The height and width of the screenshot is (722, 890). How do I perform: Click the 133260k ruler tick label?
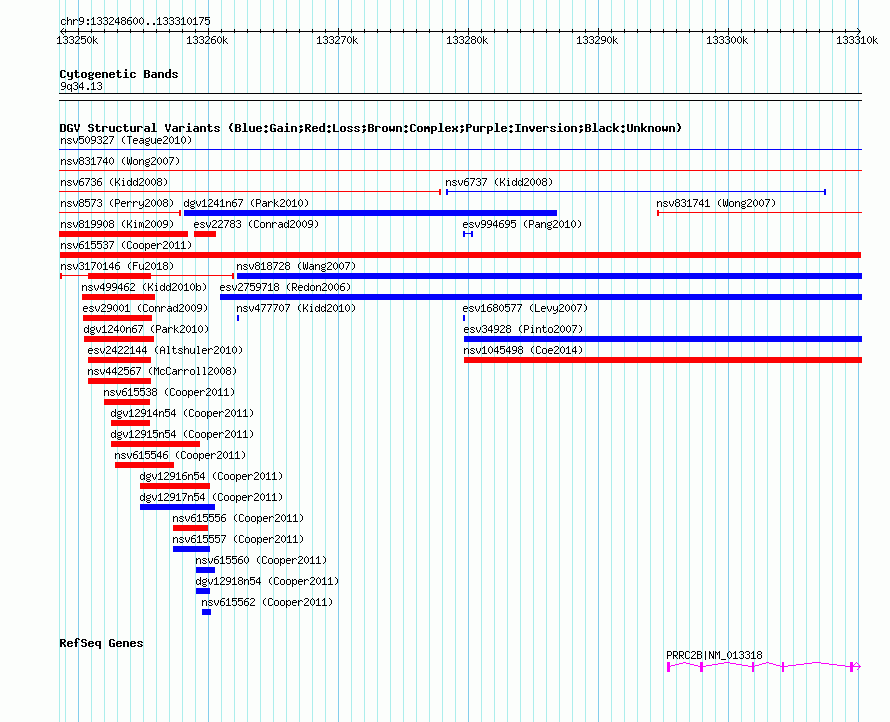(207, 40)
